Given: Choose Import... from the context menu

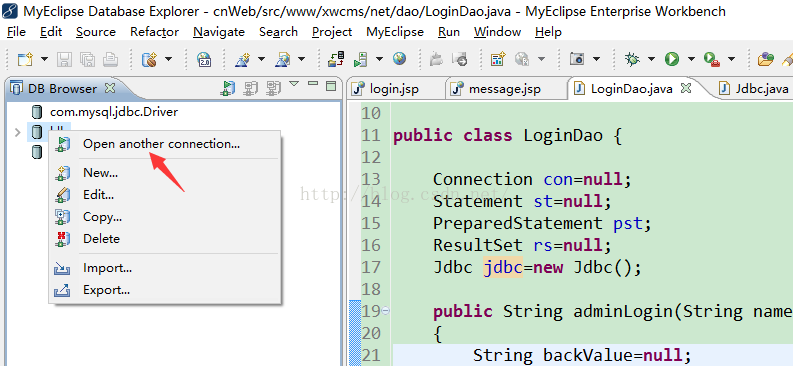Looking at the screenshot, I should tap(107, 268).
